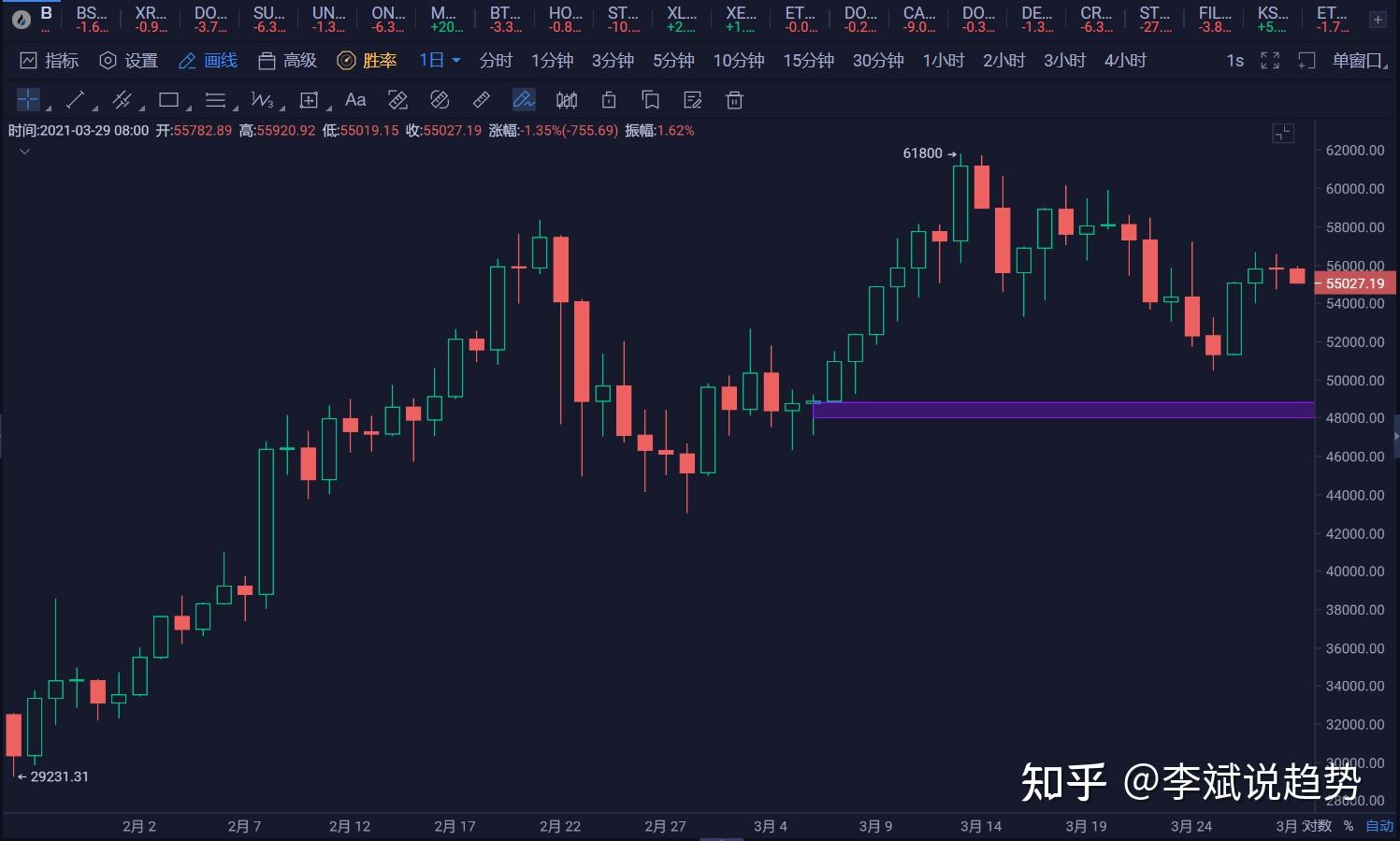
Task: Click the collapse-corners icon on the chart
Action: [x=1283, y=134]
